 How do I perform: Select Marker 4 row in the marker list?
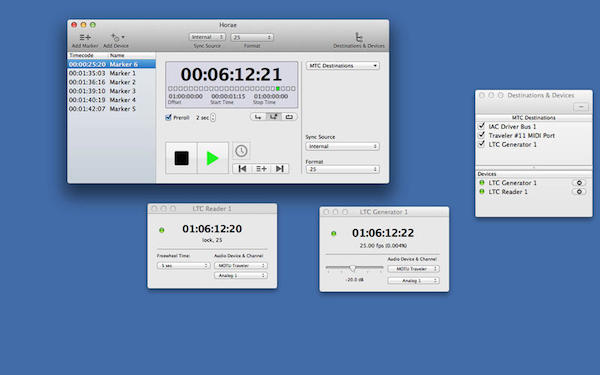point(111,100)
